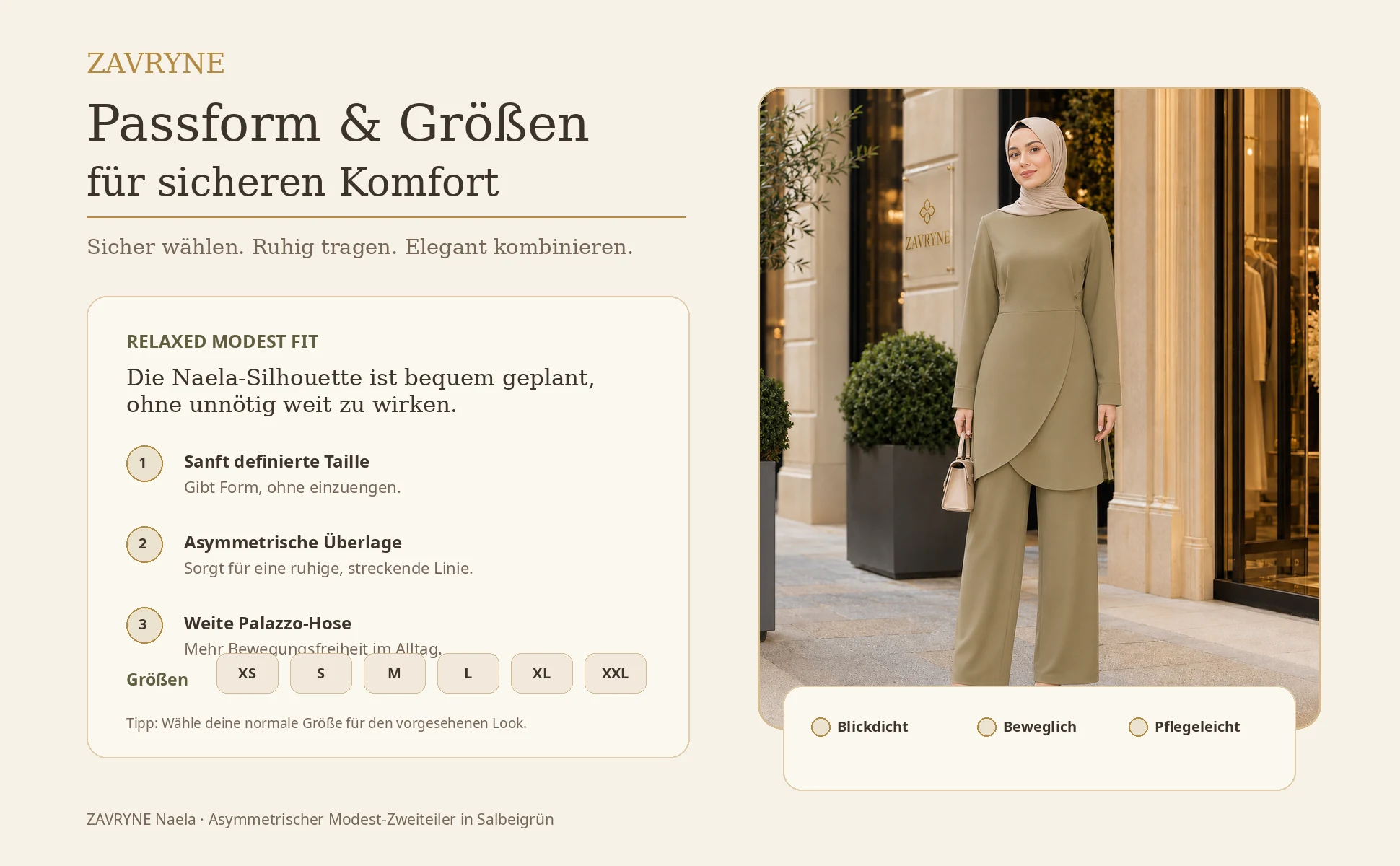Pick size L
1400x866 pixels.
click(468, 673)
